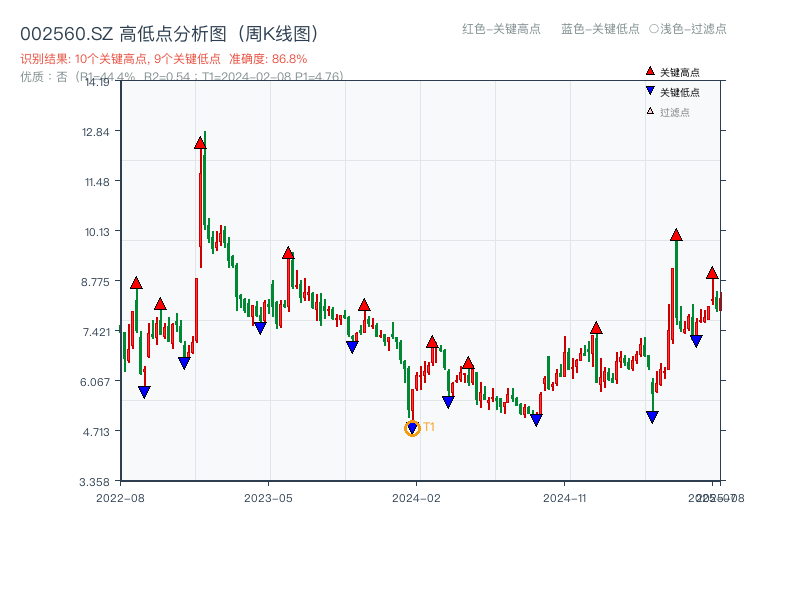Viewport: 800px width, 600px height.
Task: Select the blue triangle marker before the 2025 rally
Action: coord(651,417)
